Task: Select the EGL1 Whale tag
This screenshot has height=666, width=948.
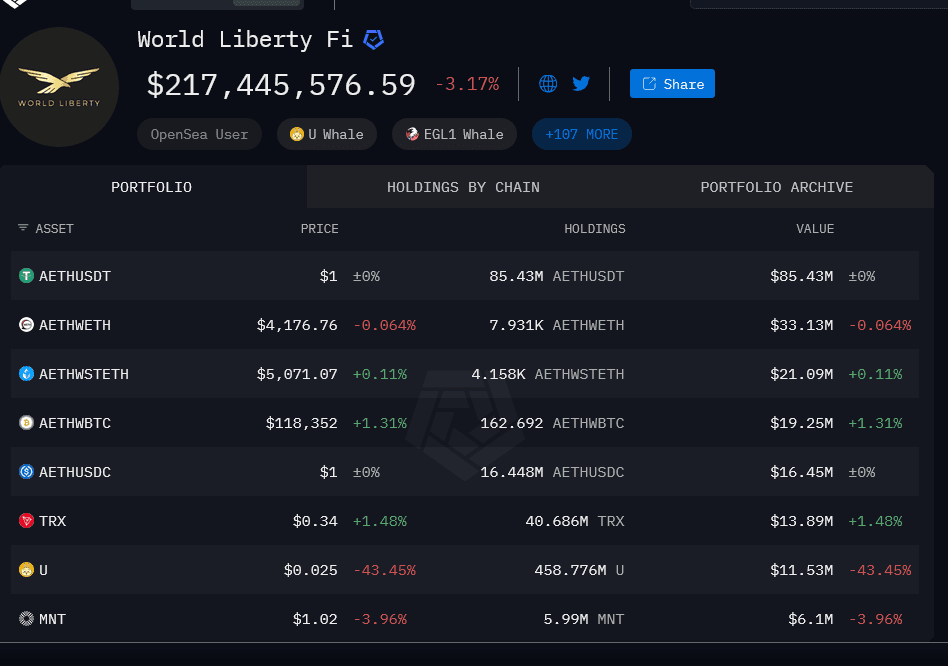Action: [455, 134]
